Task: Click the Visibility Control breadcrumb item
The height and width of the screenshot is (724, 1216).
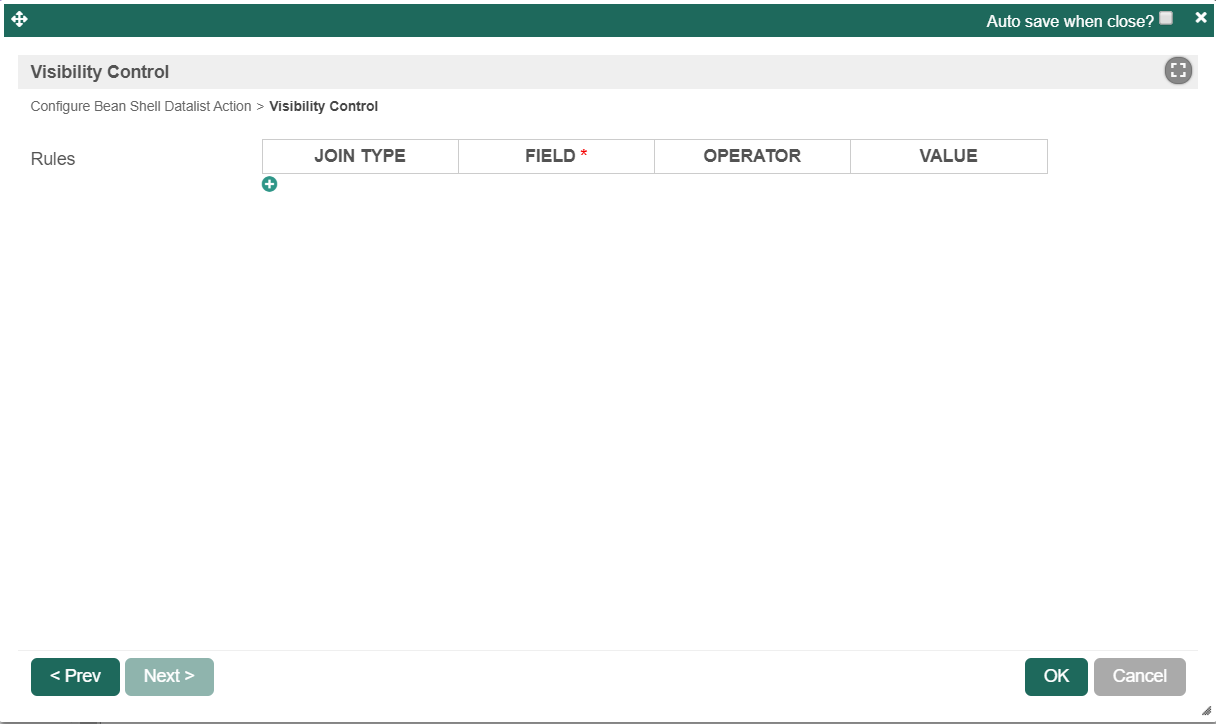Action: pos(323,106)
